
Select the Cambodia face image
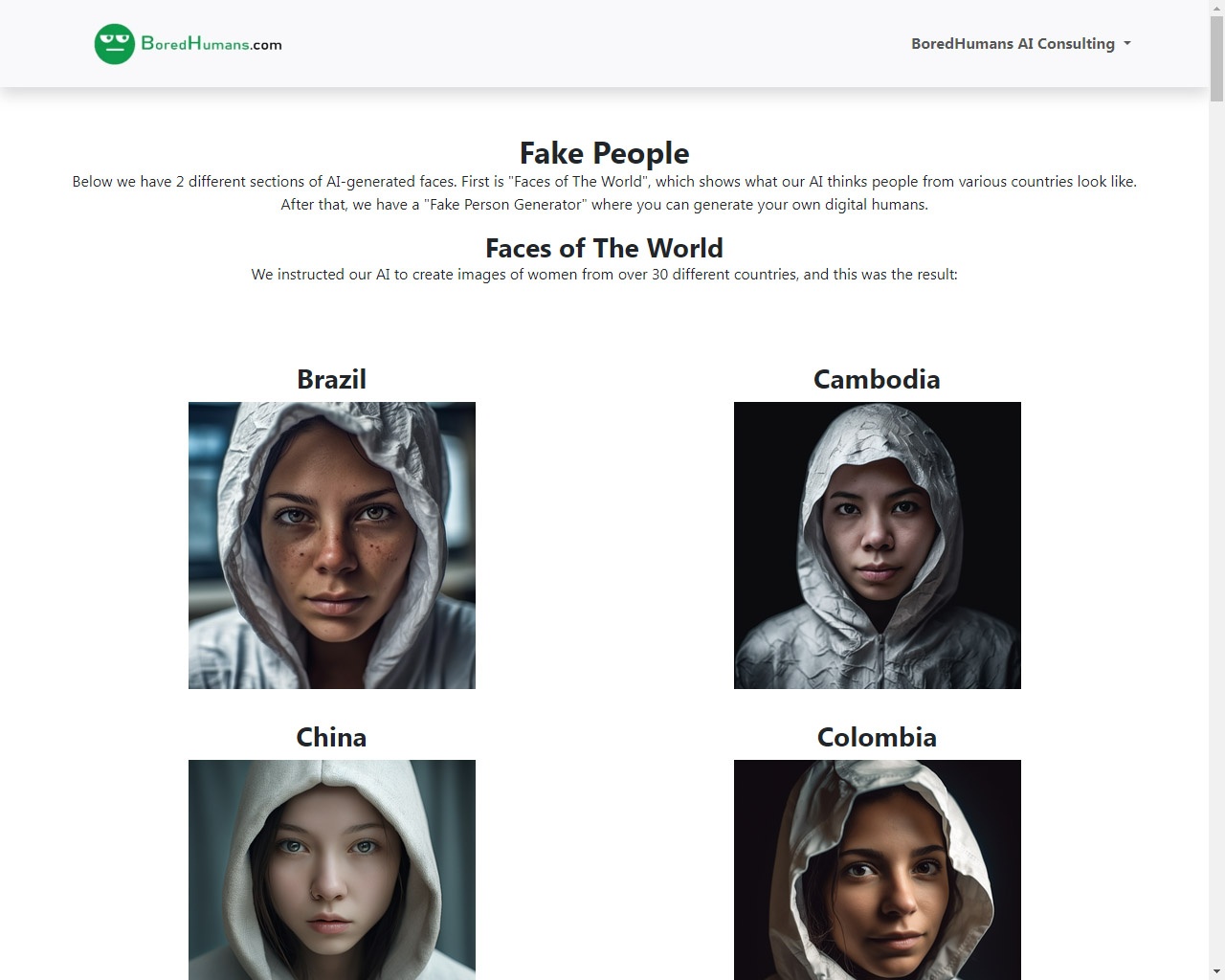878,546
